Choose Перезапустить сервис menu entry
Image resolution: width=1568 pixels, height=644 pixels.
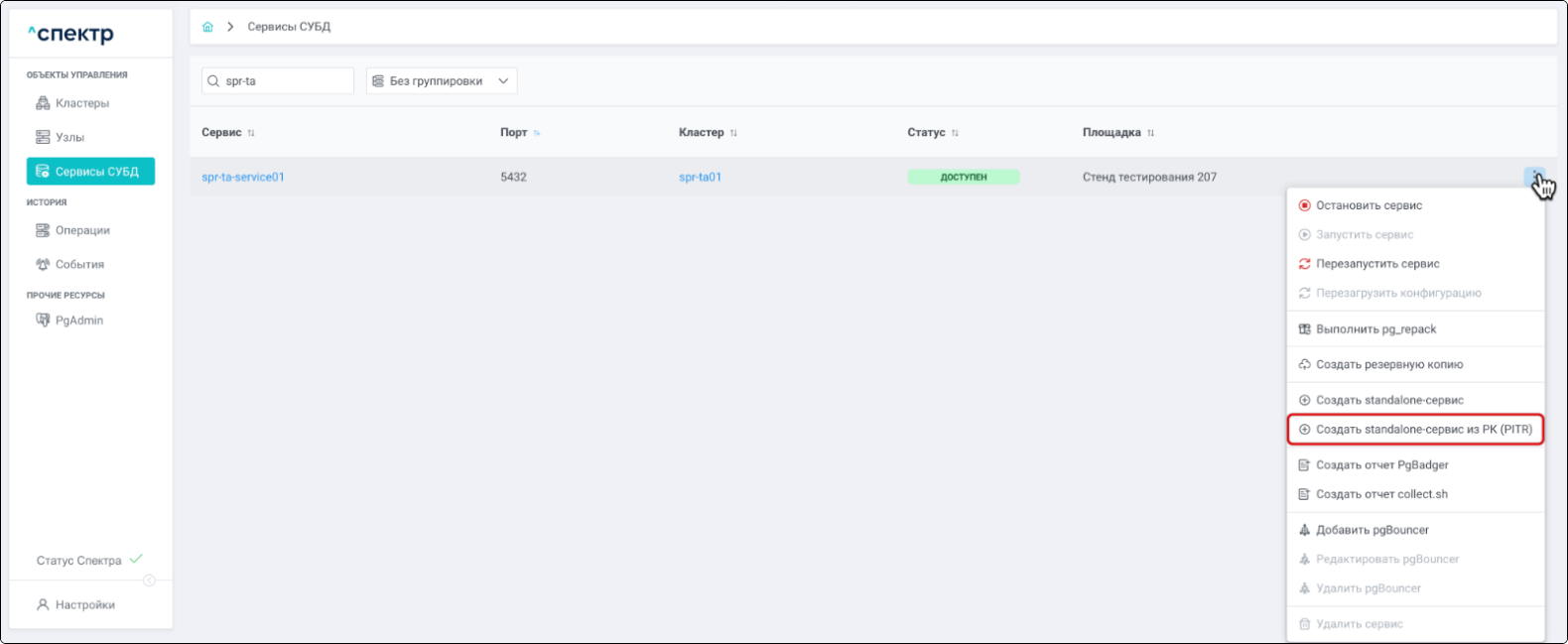[1415, 264]
